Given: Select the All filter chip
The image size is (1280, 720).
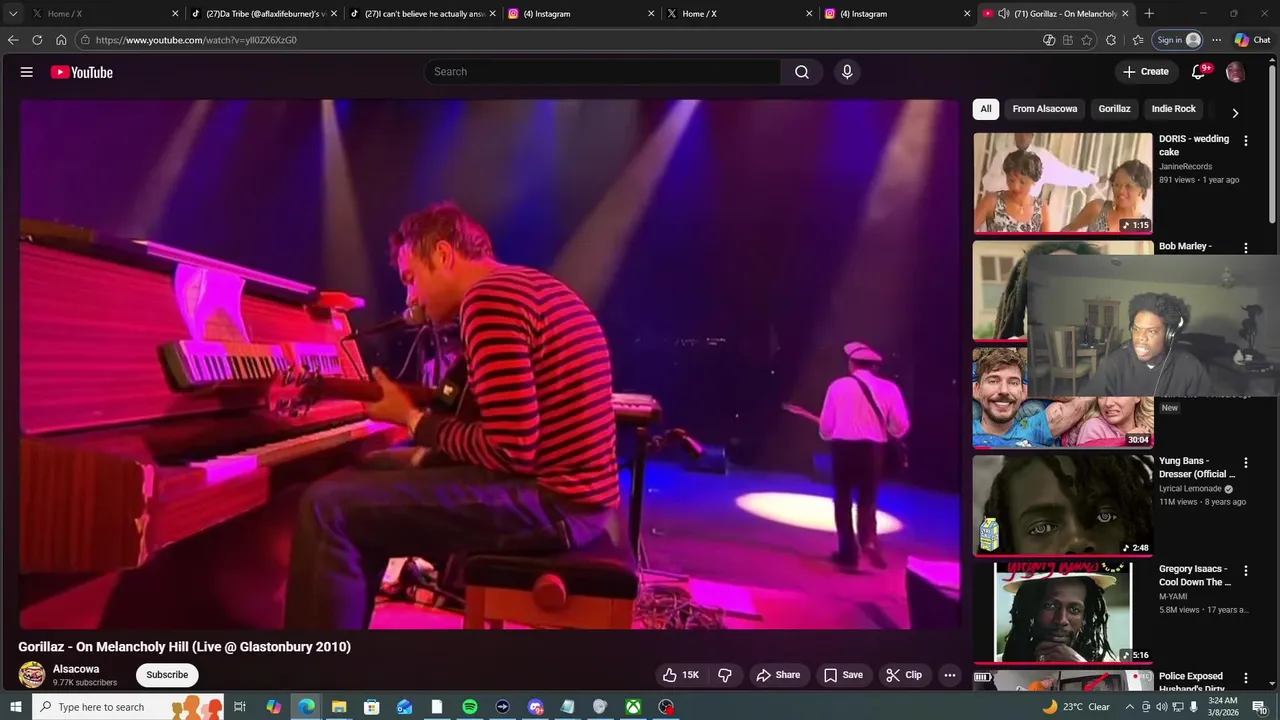Looking at the screenshot, I should click(986, 109).
